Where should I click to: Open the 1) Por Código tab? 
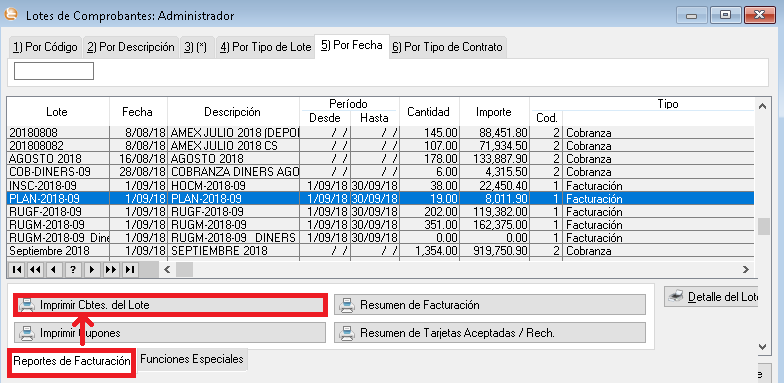[46, 47]
